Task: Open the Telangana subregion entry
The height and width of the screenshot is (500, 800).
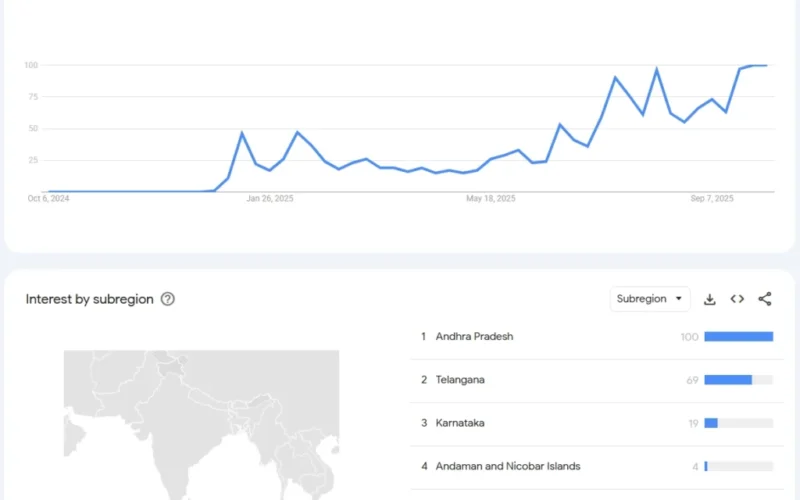Action: point(460,380)
